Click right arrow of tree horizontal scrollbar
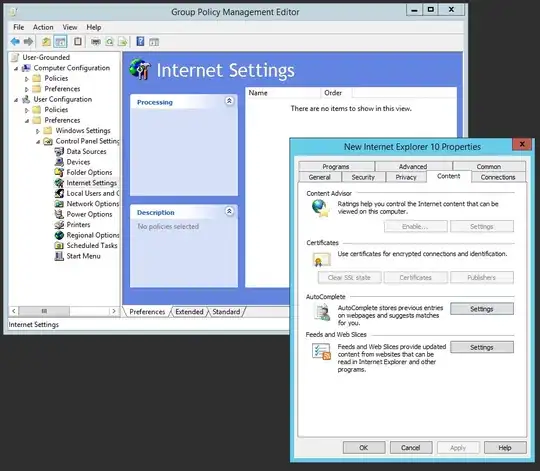The image size is (540, 471). [x=114, y=311]
